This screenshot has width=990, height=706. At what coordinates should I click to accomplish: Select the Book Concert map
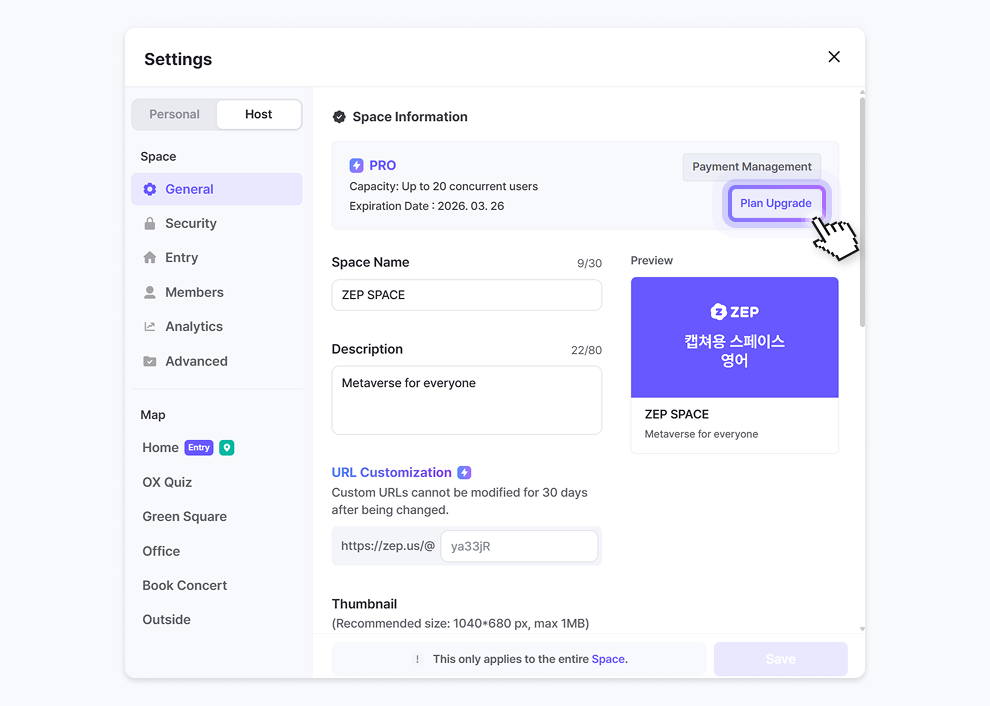point(184,585)
